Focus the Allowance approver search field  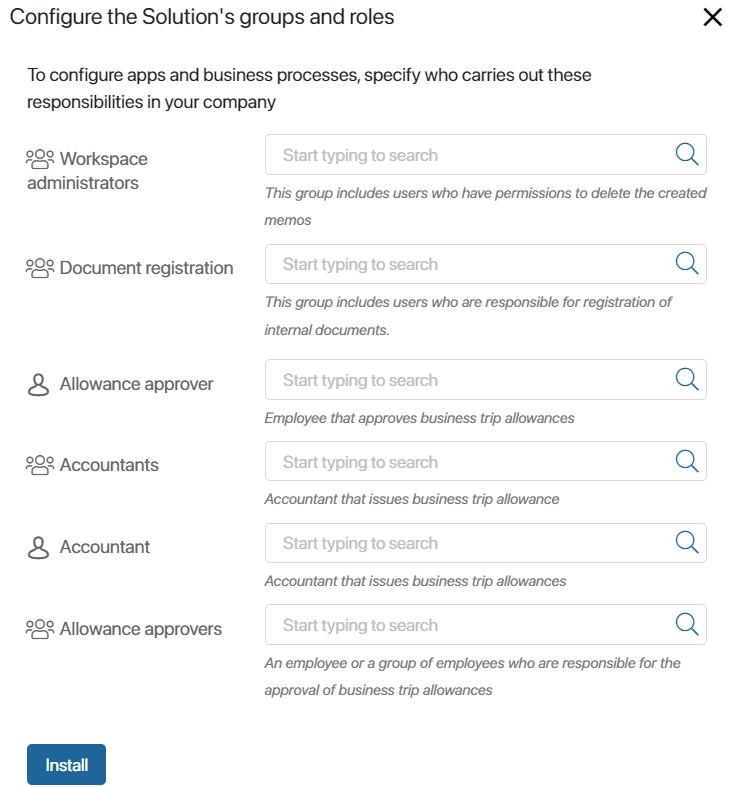point(485,379)
